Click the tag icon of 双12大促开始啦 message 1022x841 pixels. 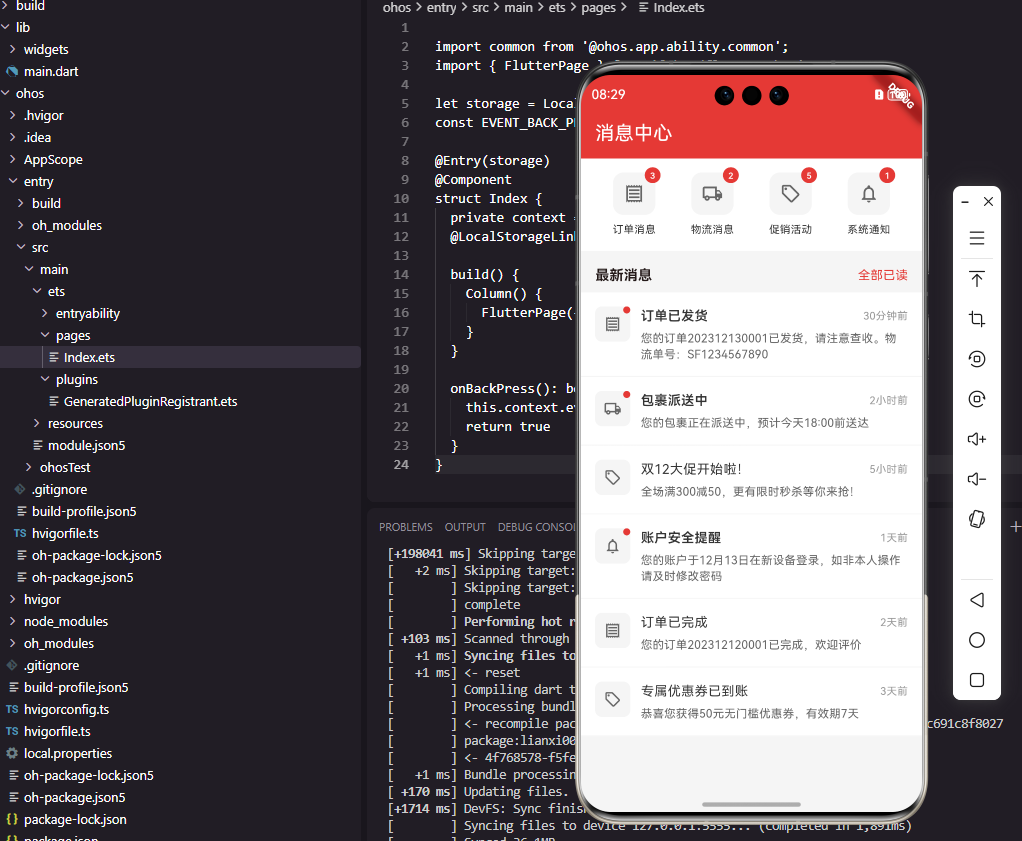(x=612, y=477)
